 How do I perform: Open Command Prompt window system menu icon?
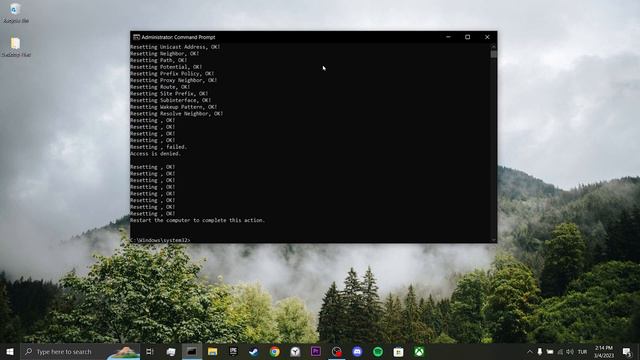(136, 37)
